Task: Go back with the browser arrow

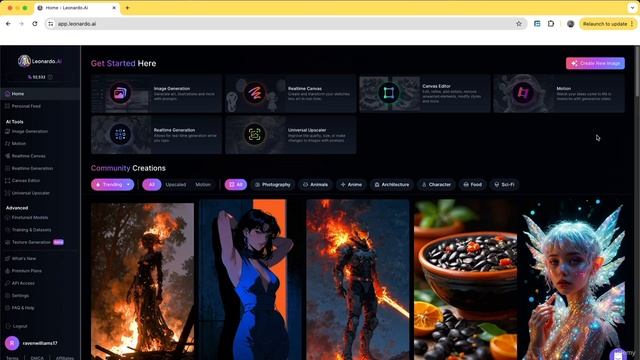Action: coord(8,24)
